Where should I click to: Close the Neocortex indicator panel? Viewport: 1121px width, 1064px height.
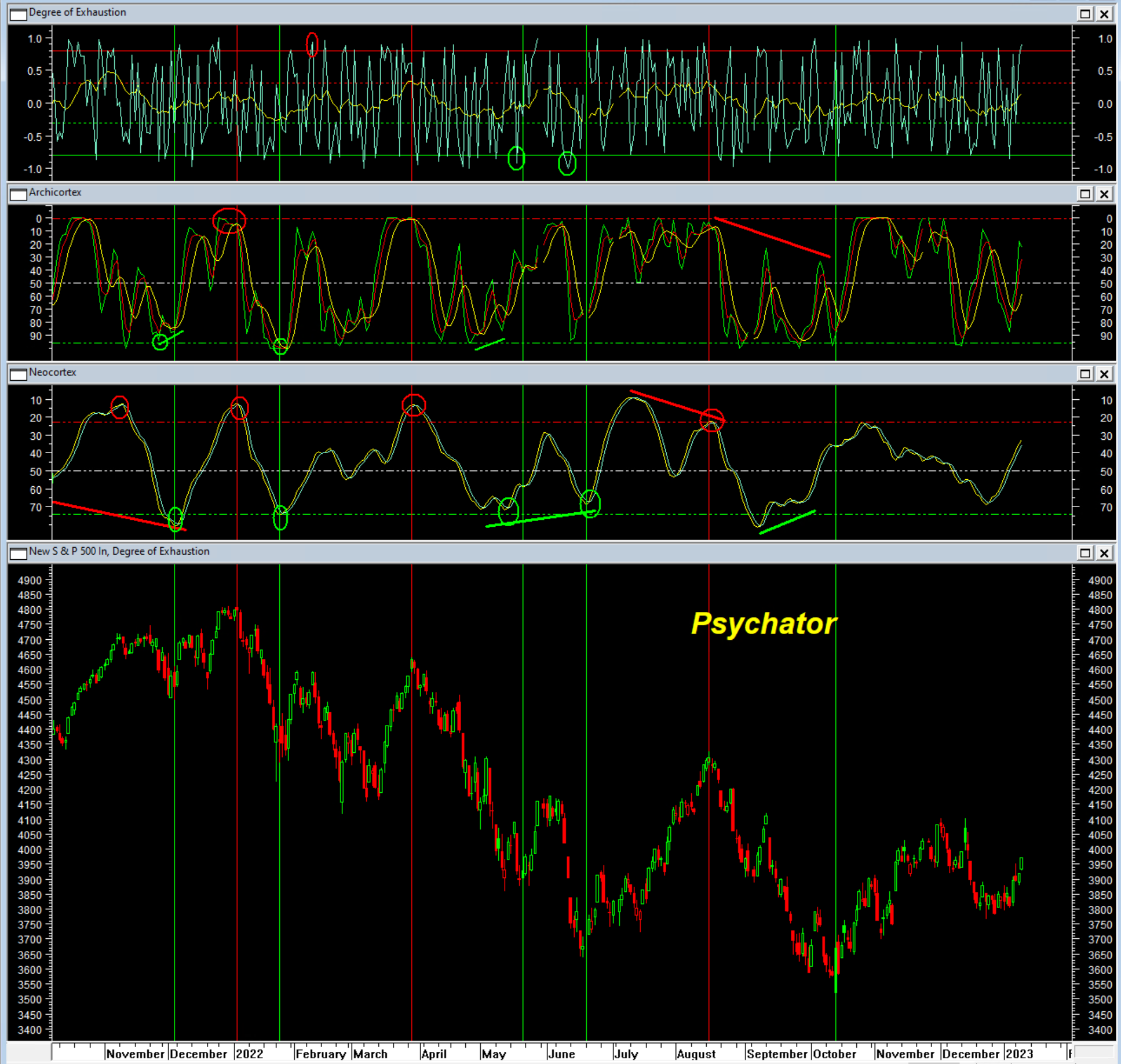pos(1104,374)
